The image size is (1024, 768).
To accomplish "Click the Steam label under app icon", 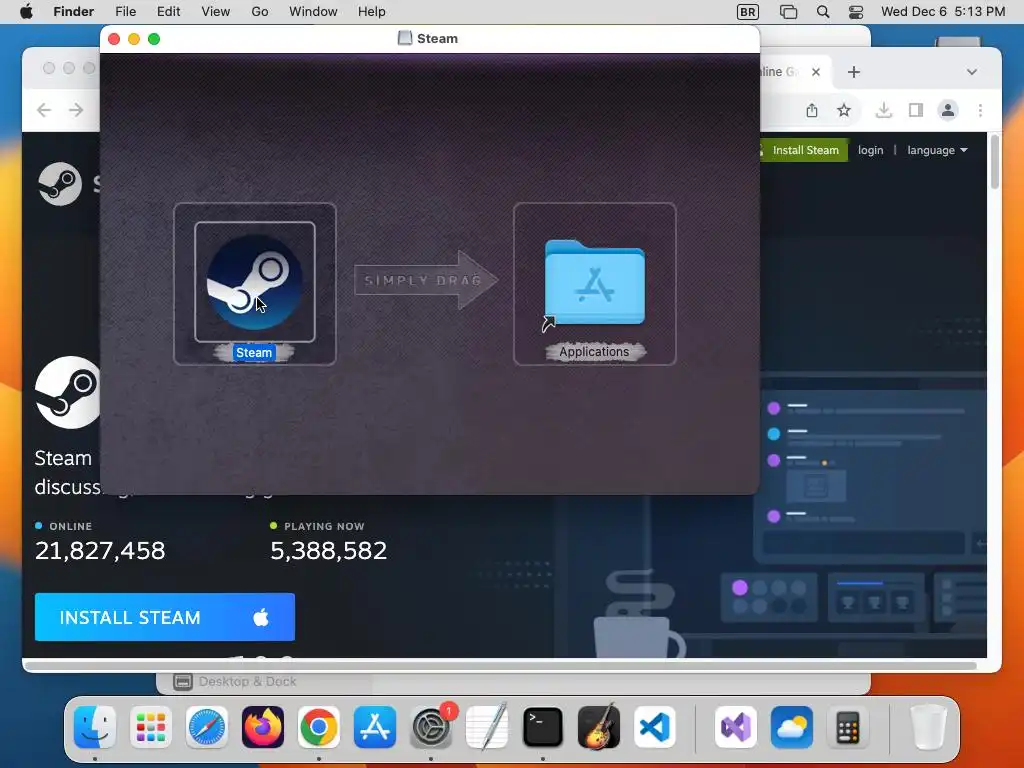I will tap(254, 353).
